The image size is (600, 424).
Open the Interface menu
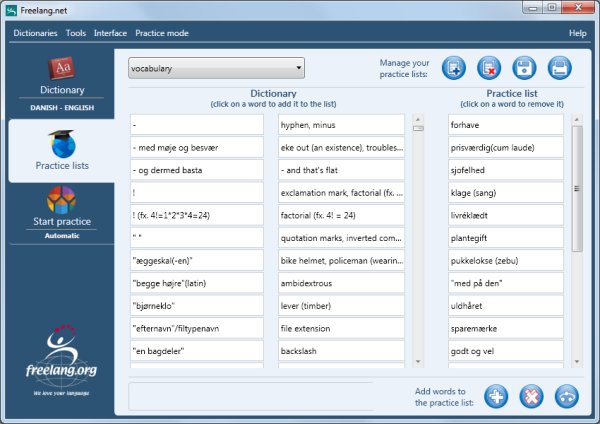110,33
